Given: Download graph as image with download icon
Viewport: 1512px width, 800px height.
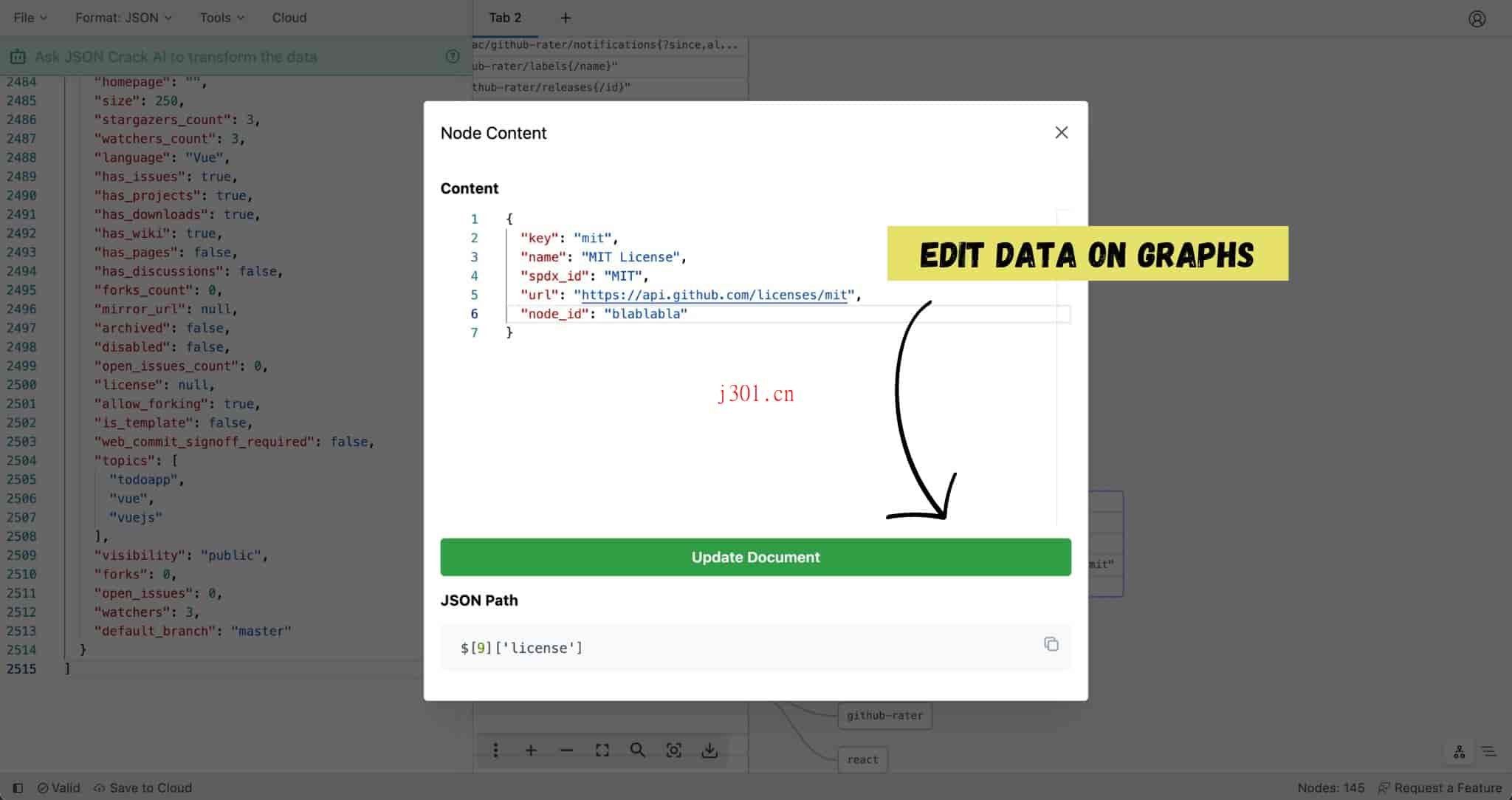Looking at the screenshot, I should 709,750.
